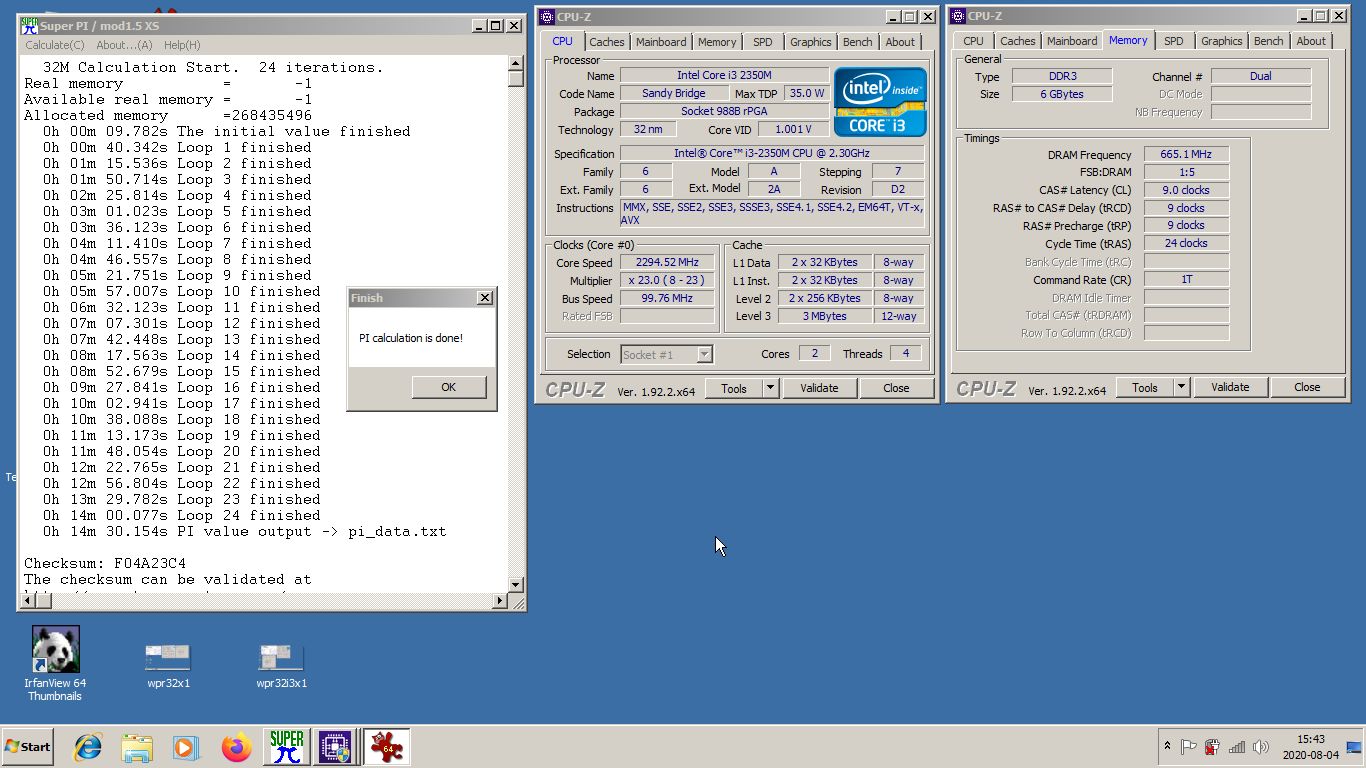Click Super PI vertical scrollbar up arrow
The height and width of the screenshot is (768, 1366).
pyautogui.click(x=516, y=63)
